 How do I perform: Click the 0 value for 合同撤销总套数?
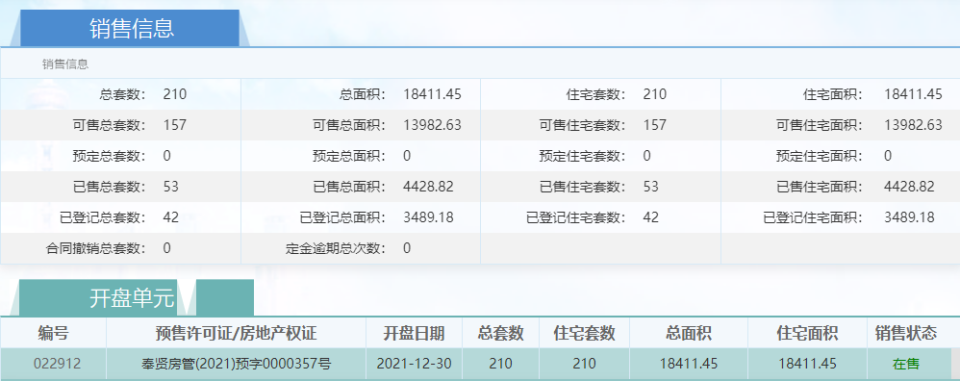pos(167,248)
